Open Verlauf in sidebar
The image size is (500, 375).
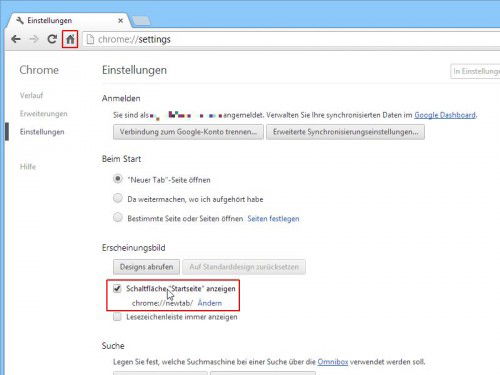(x=31, y=96)
